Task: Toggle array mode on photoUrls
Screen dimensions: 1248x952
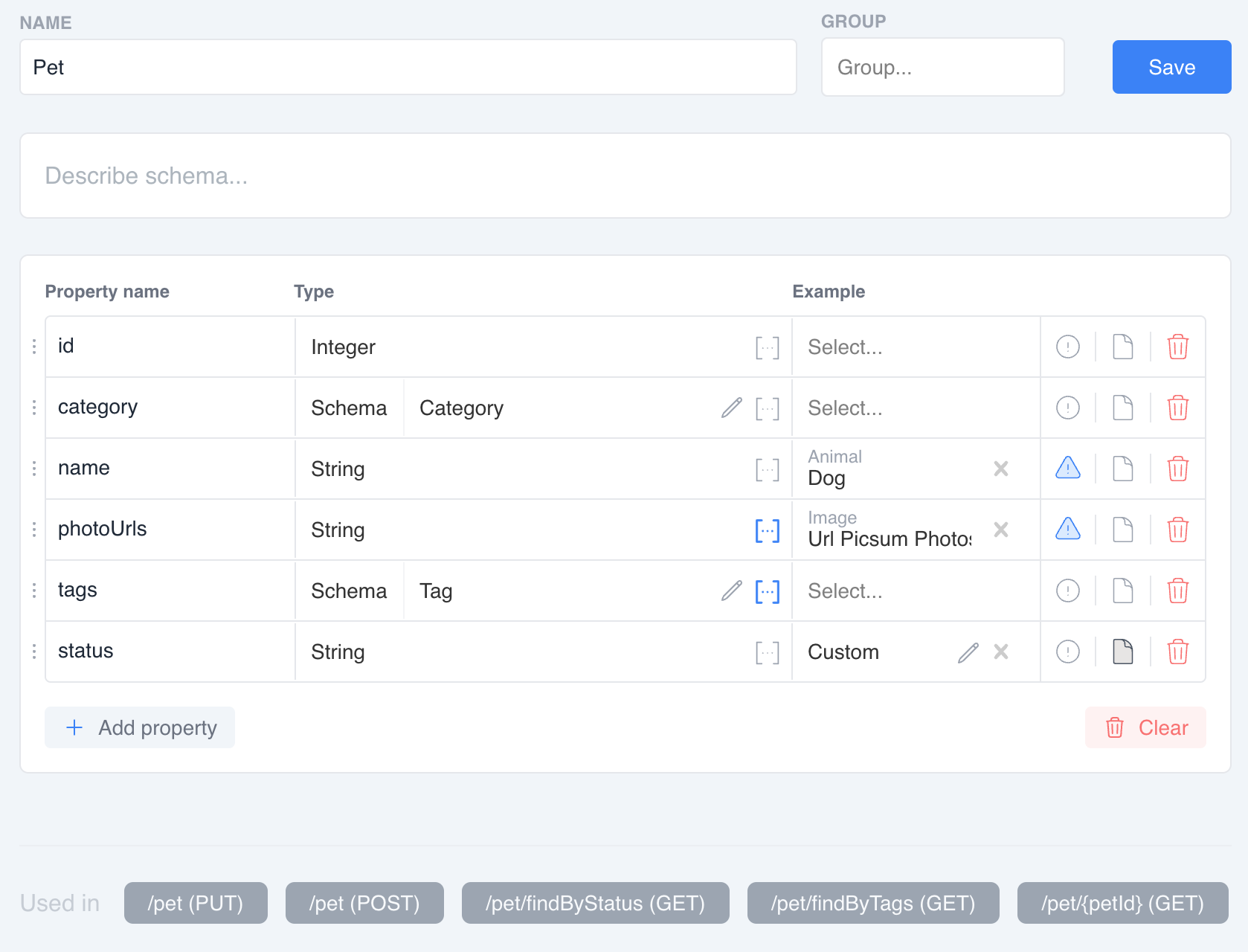Action: point(768,530)
